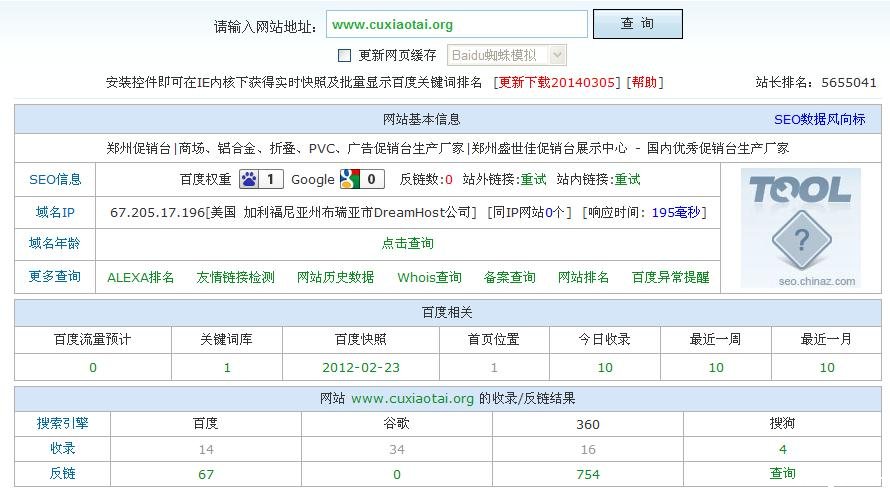Click Baidu 收录 count 14
Viewport: 890px width, 493px height.
tap(206, 449)
